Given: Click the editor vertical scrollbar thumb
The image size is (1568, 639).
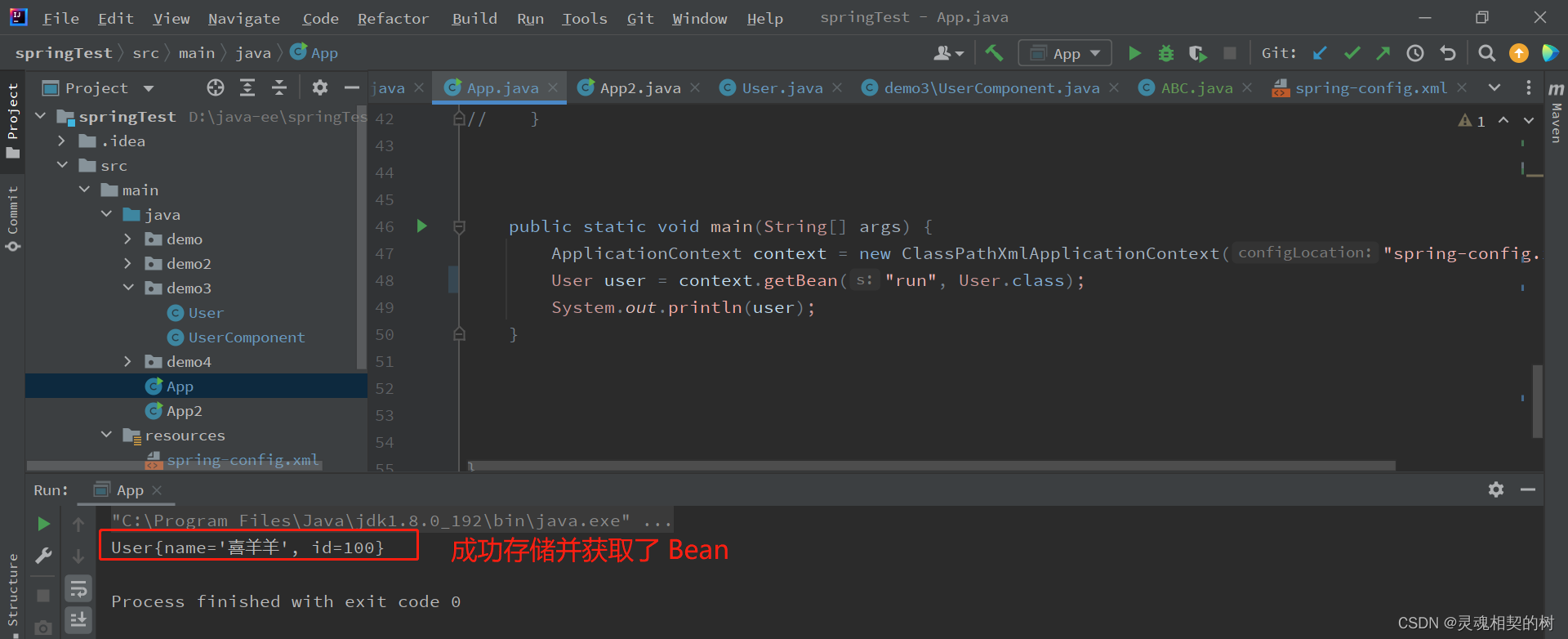Looking at the screenshot, I should coord(1538,400).
